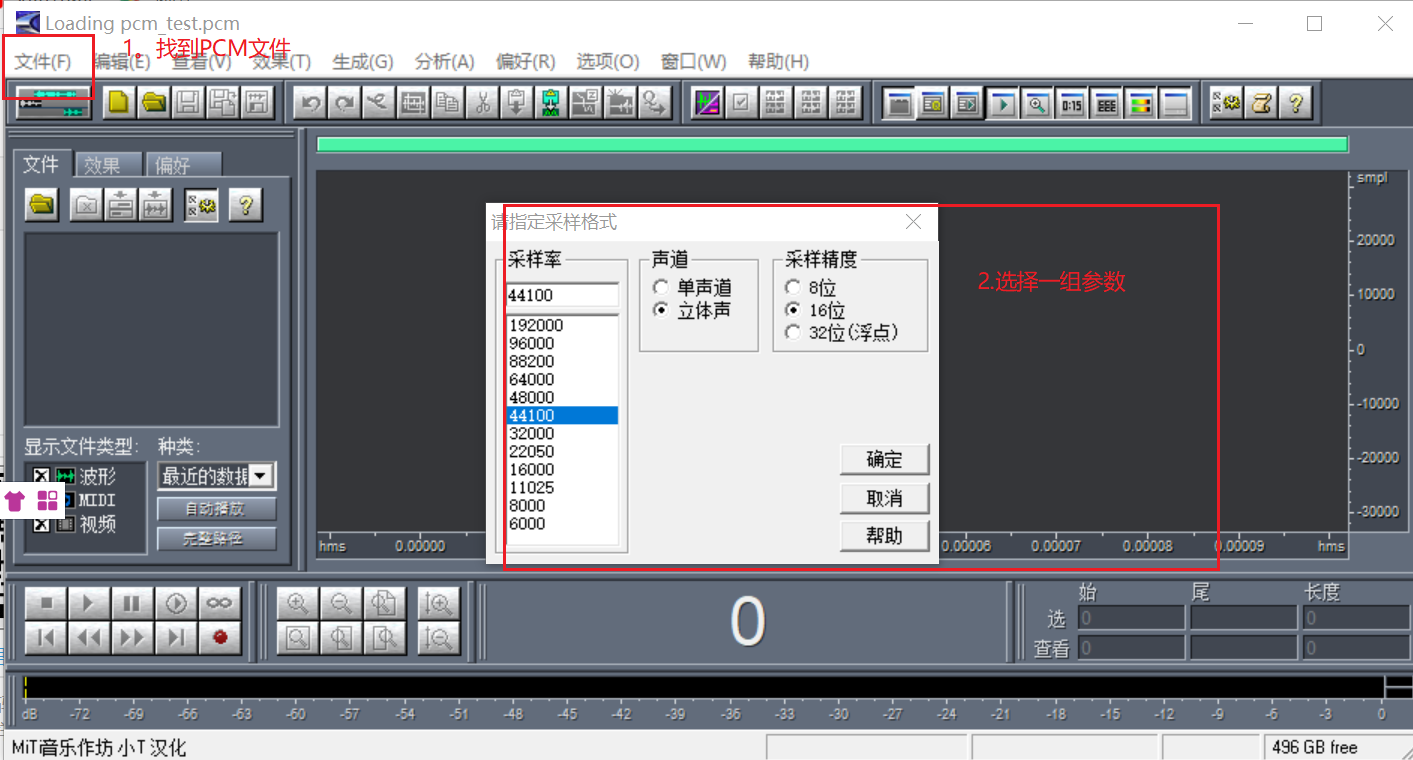Screen dimensions: 1413x760
Task: Select the magnifier zoom icon in the transport area
Action: (296, 602)
